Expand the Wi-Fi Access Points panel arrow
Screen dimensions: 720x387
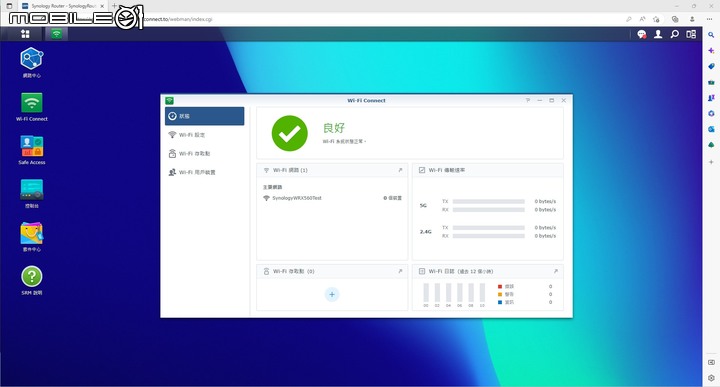tap(400, 271)
